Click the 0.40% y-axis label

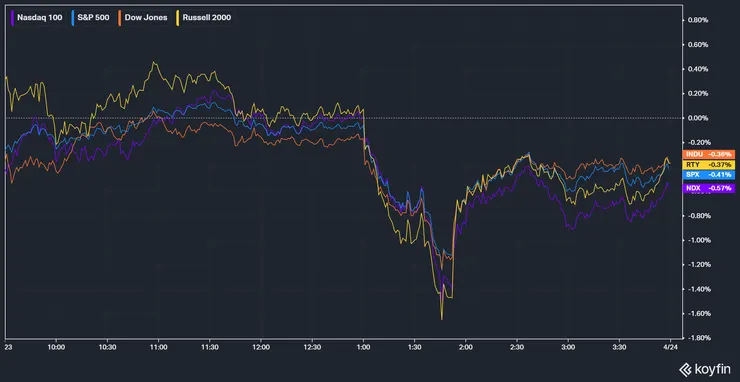(x=698, y=69)
